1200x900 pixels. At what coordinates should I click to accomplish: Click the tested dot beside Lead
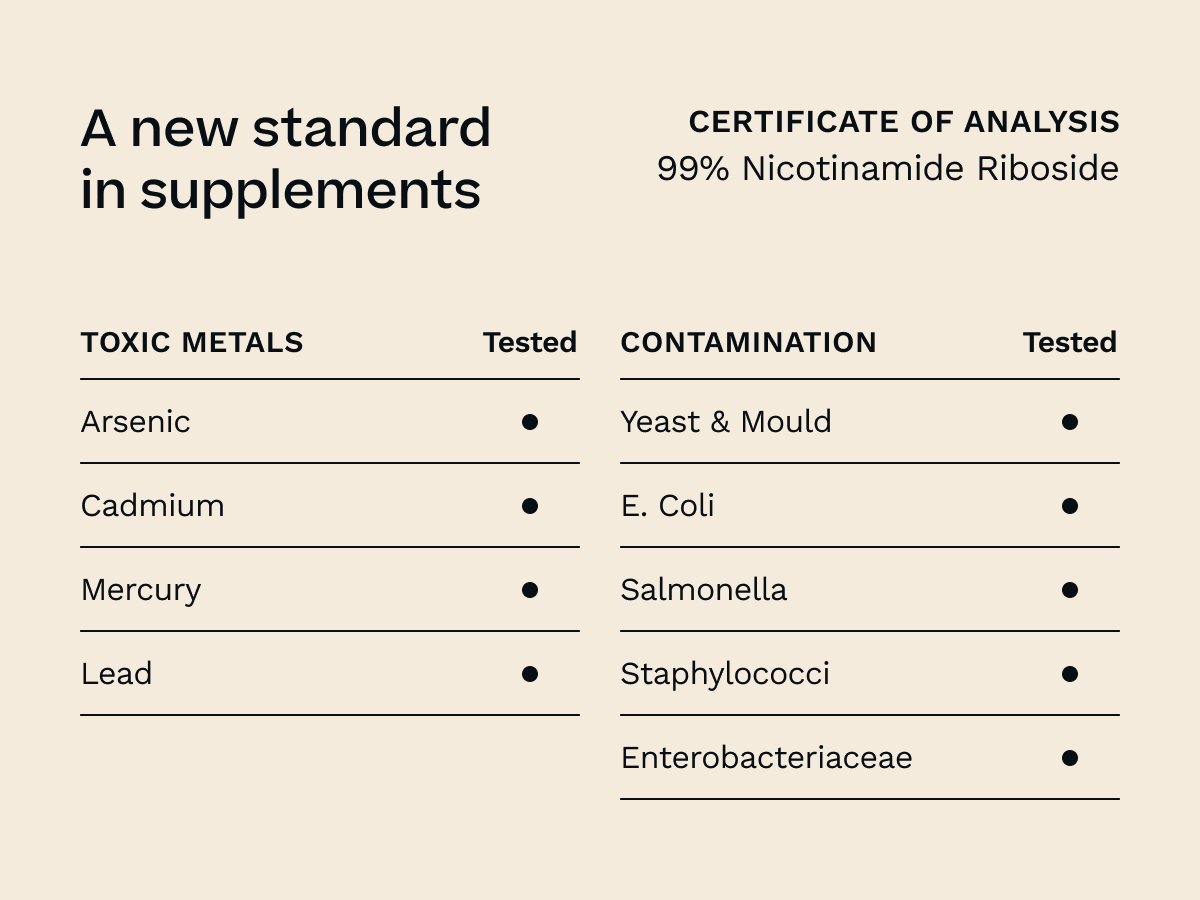pos(530,674)
